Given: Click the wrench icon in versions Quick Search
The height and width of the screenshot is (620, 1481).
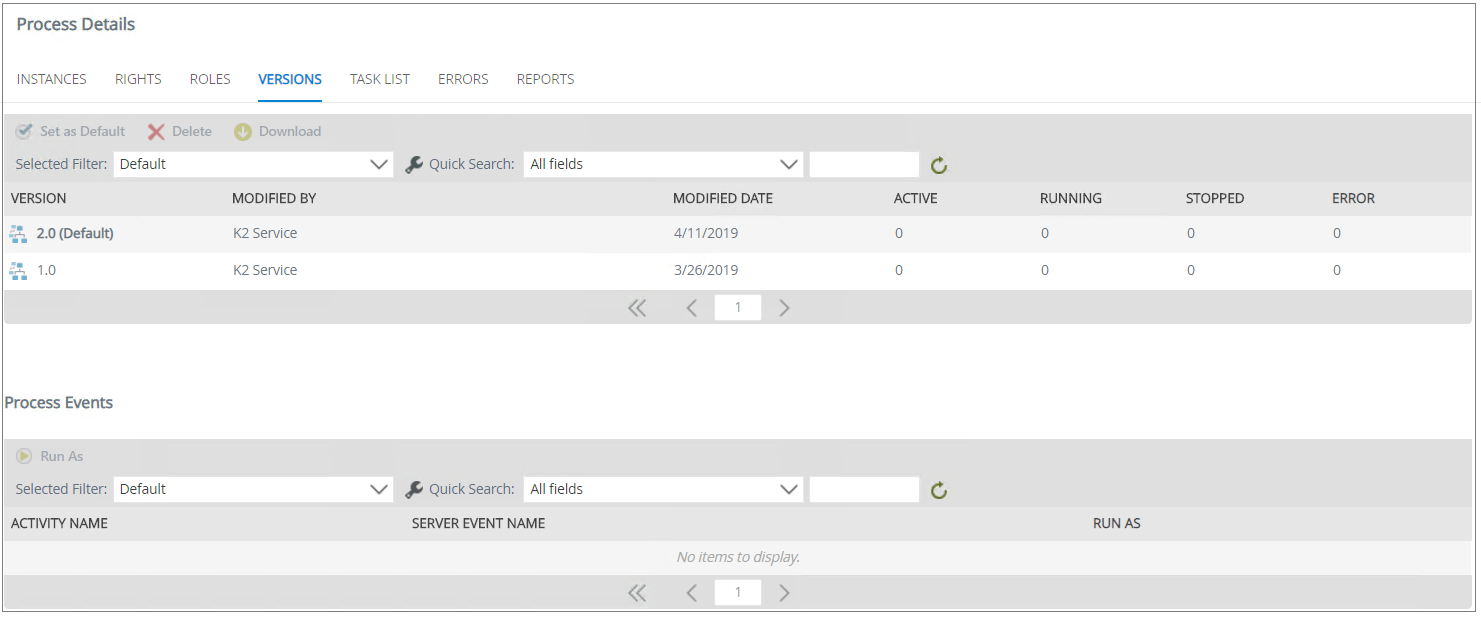Looking at the screenshot, I should pyautogui.click(x=414, y=165).
